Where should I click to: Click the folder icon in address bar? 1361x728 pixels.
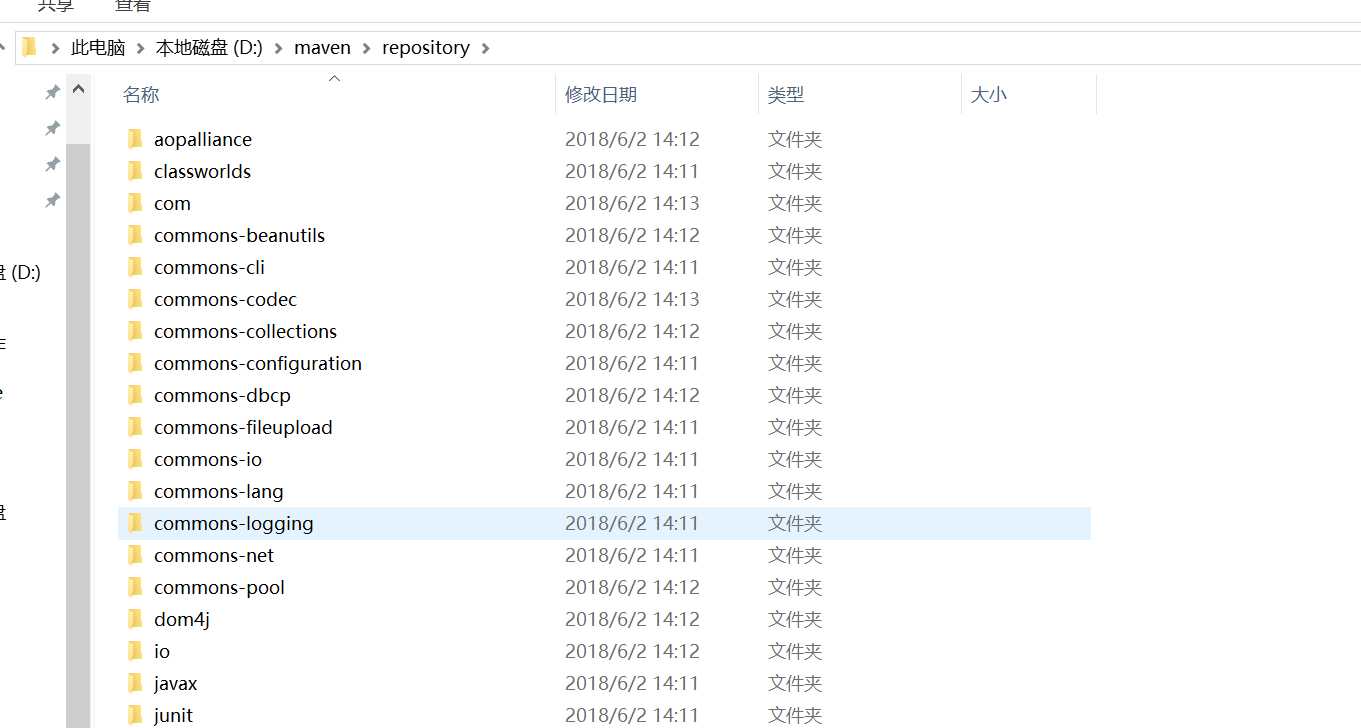click(30, 47)
